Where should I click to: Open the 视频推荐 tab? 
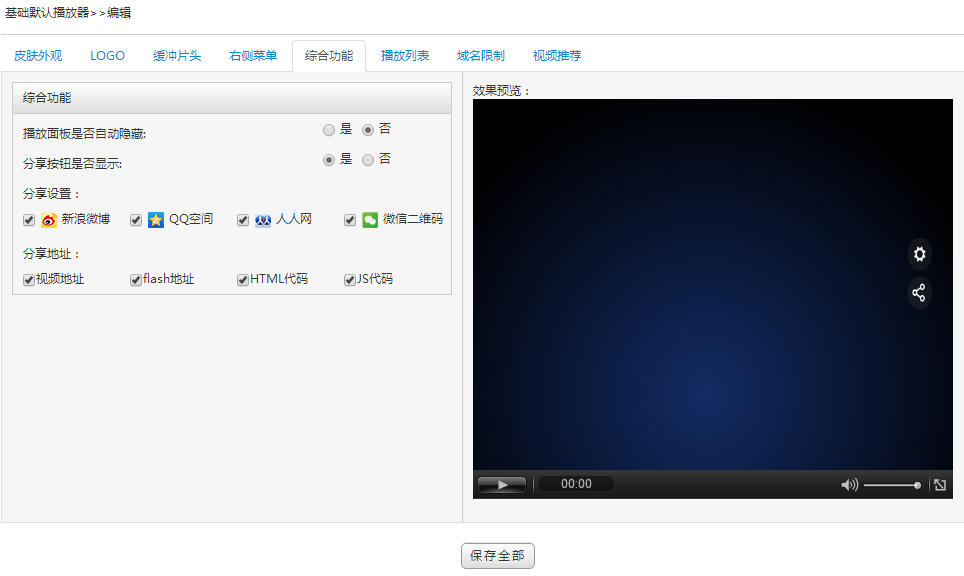tap(557, 56)
